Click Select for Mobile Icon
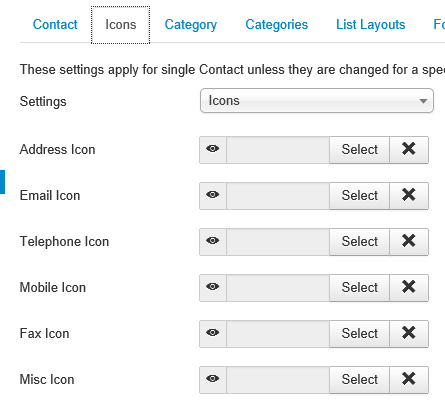Viewport: 445px width, 403px height. tap(360, 288)
